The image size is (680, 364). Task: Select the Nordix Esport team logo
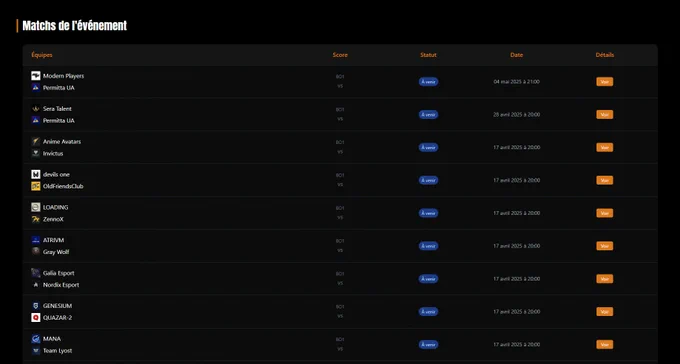[x=36, y=285]
